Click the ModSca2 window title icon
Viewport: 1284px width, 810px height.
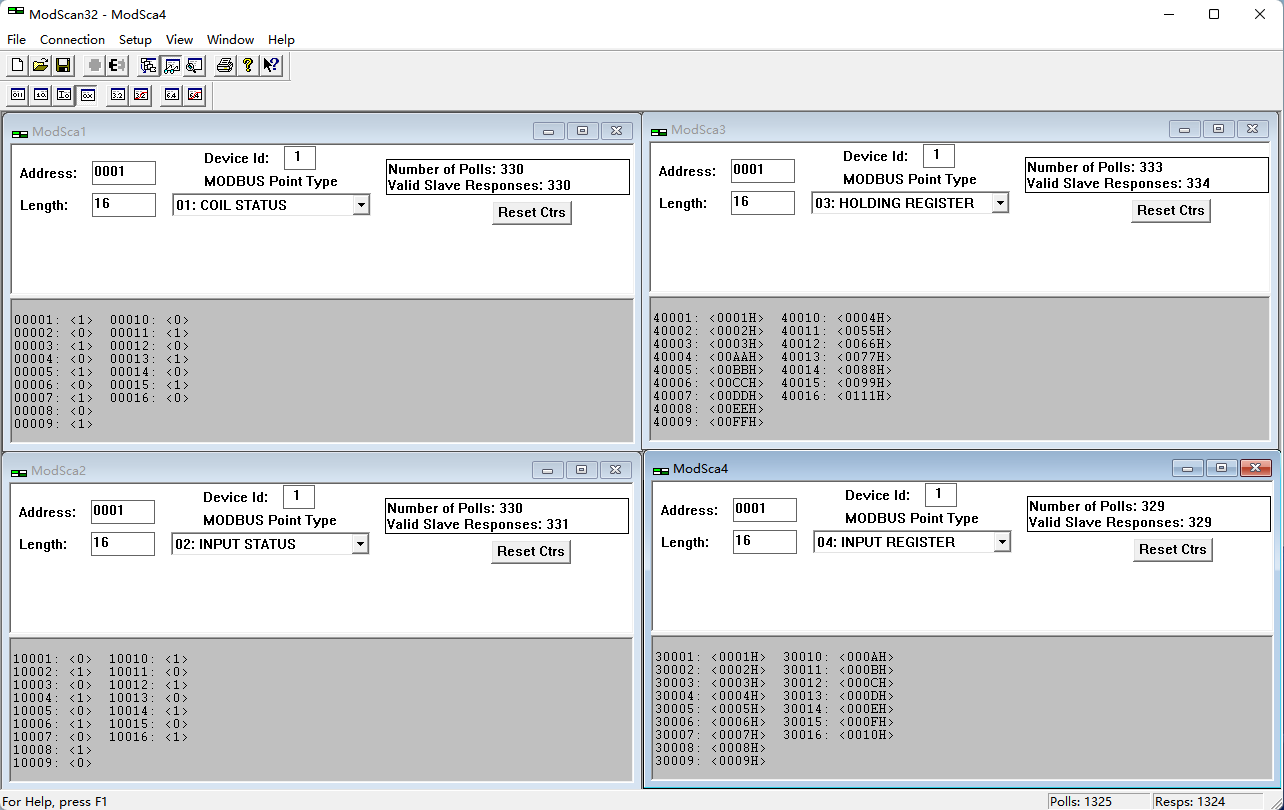[x=19, y=471]
